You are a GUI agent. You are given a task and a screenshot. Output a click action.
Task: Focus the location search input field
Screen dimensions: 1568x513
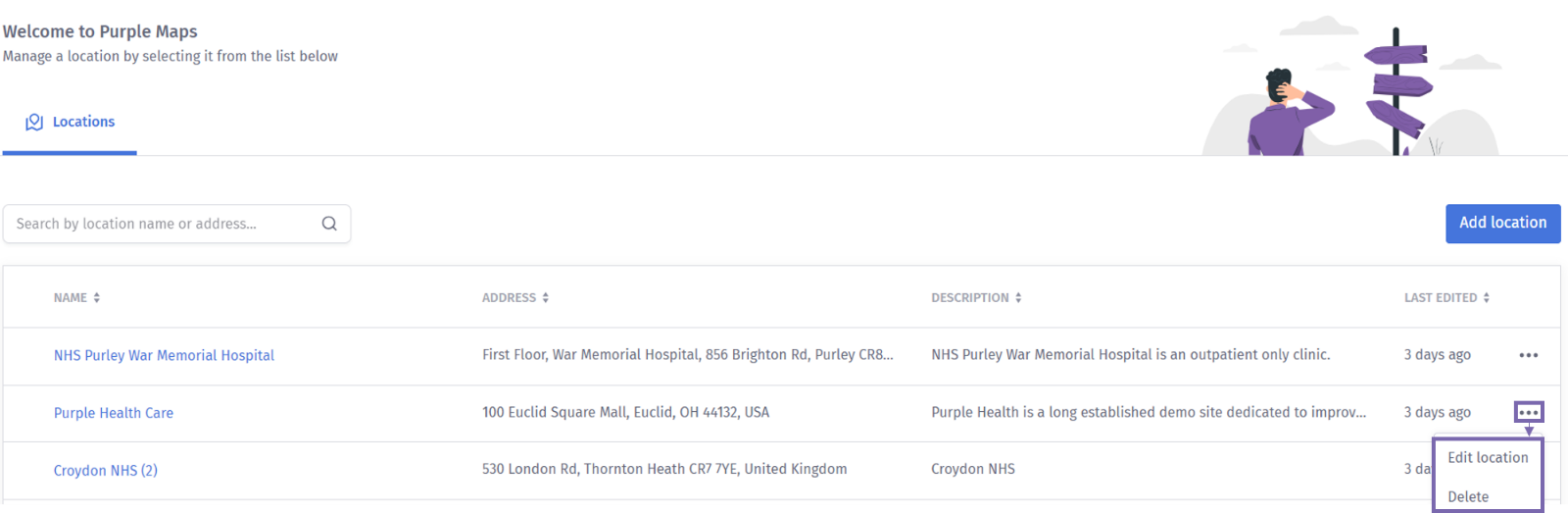pyautogui.click(x=162, y=224)
